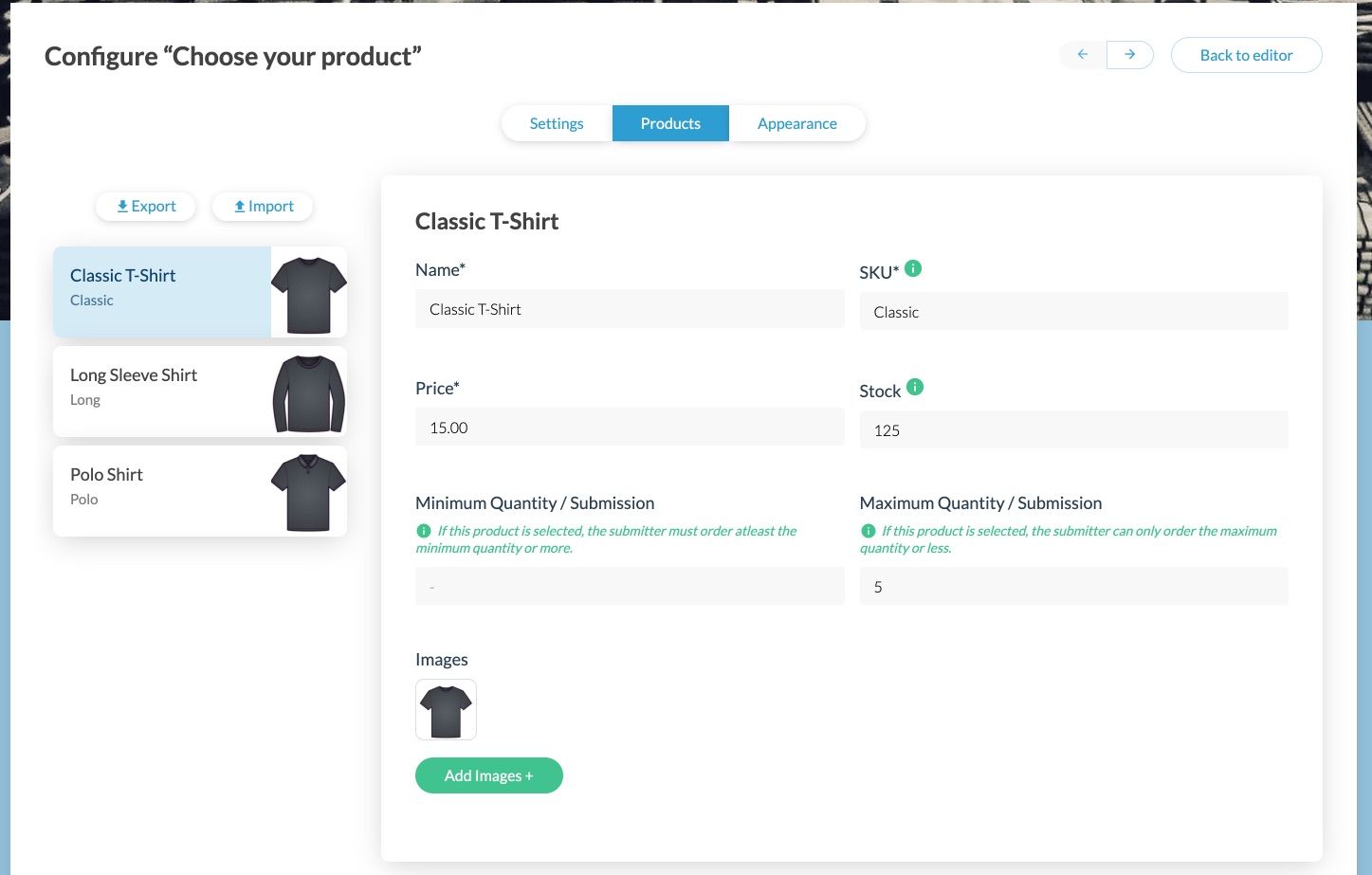
Task: Import products from file
Action: [263, 207]
